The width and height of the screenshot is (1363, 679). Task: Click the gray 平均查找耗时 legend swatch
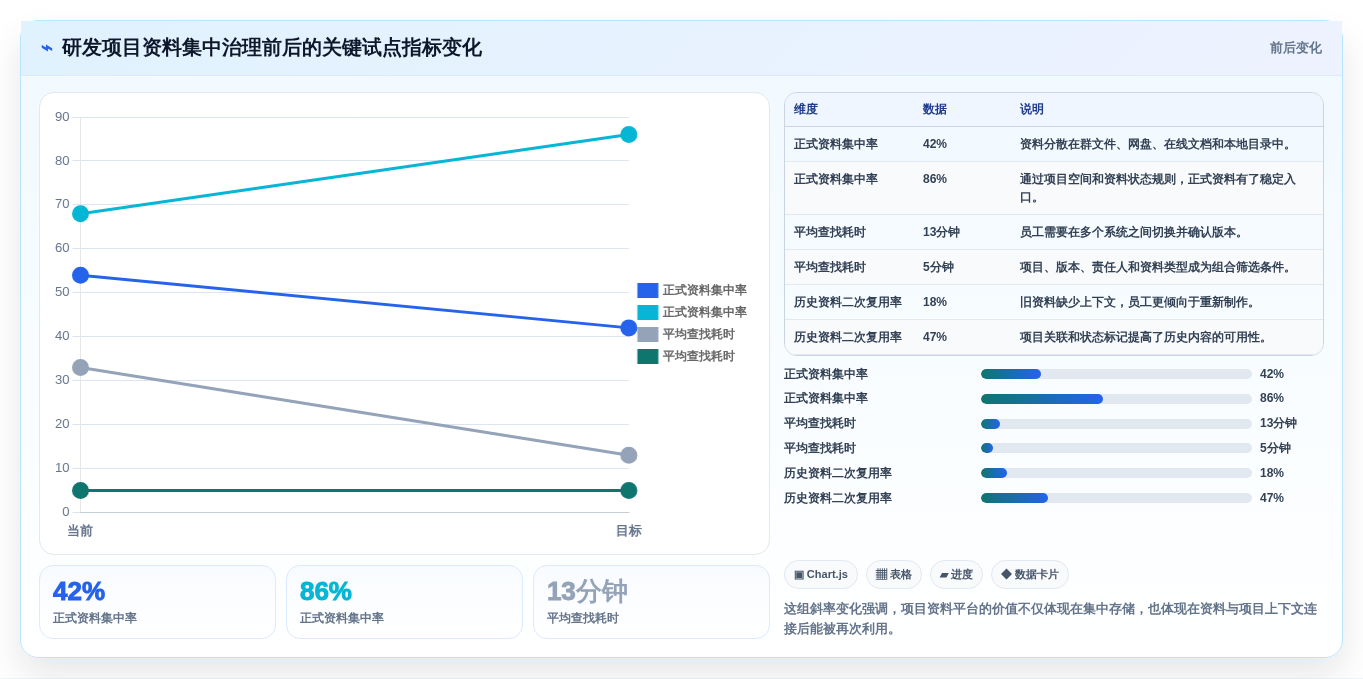tap(648, 334)
